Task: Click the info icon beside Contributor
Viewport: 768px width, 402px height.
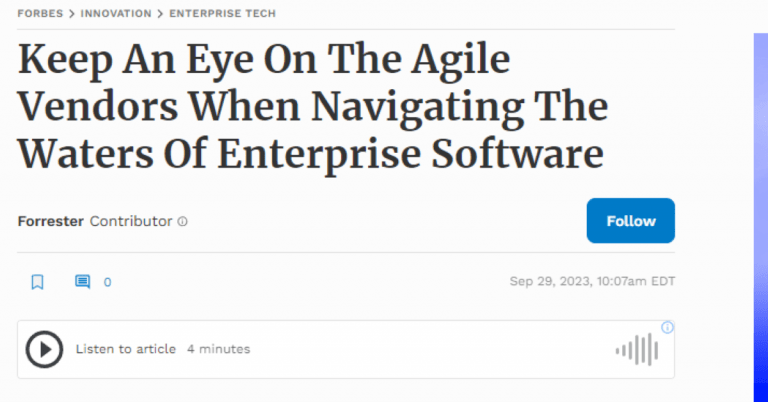Action: tap(182, 222)
